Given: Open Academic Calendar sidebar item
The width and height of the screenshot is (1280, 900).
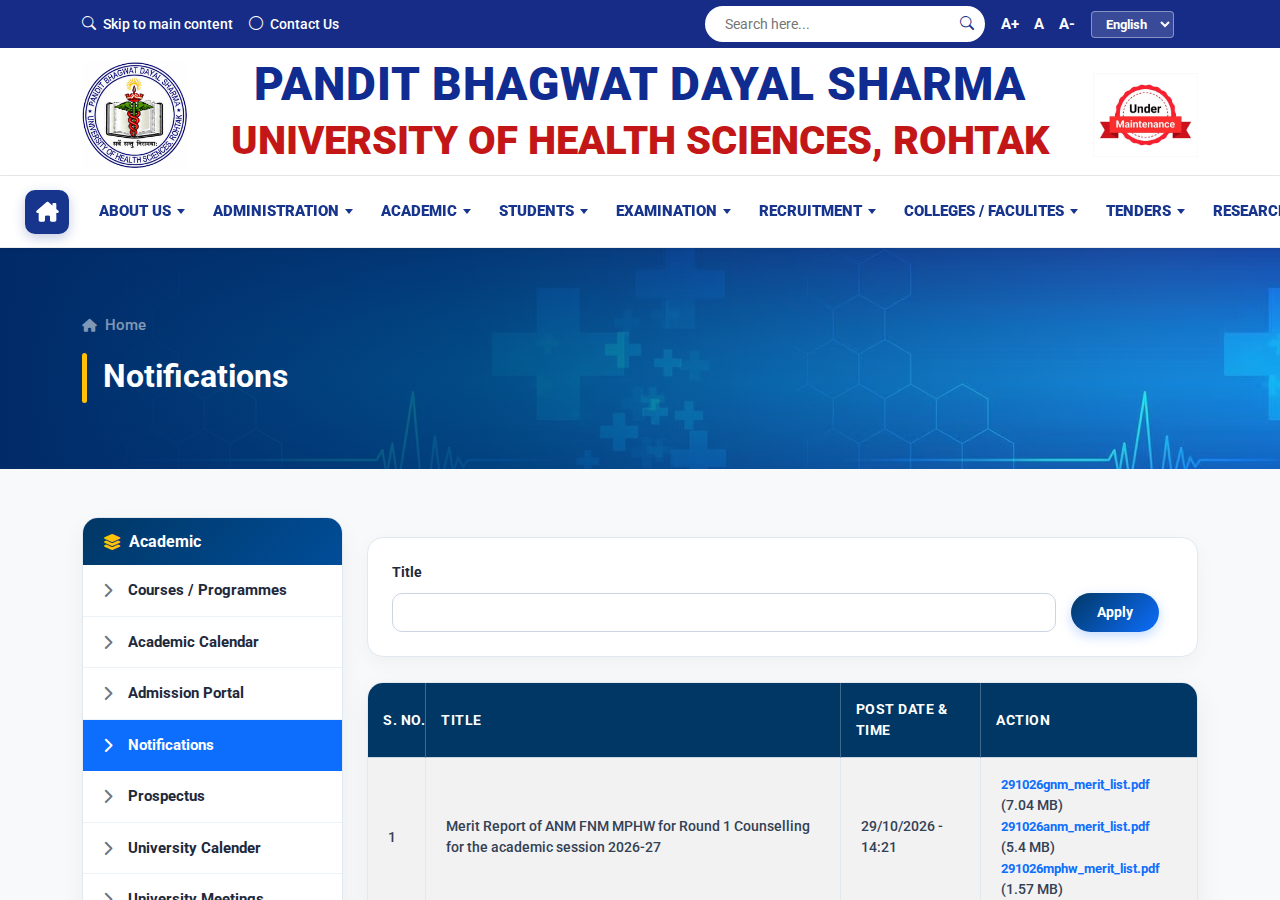Looking at the screenshot, I should click(212, 642).
